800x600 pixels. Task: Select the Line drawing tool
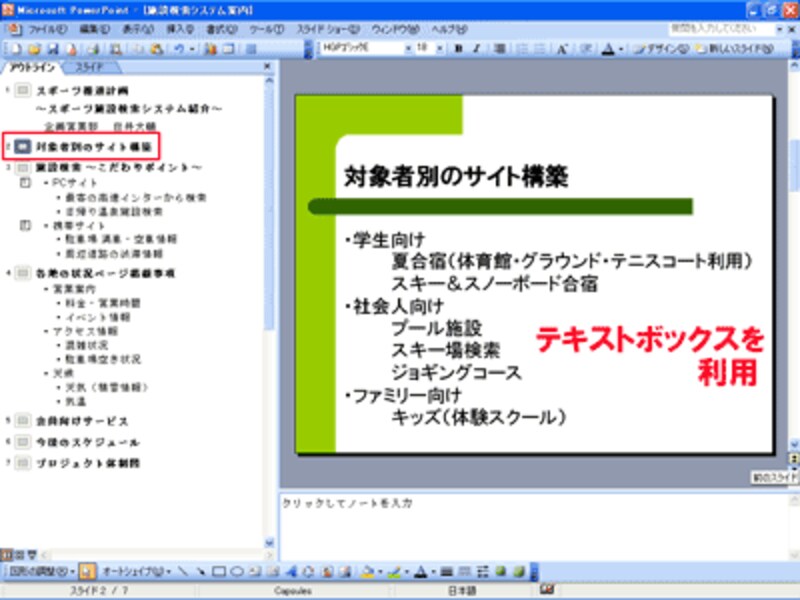pyautogui.click(x=182, y=571)
